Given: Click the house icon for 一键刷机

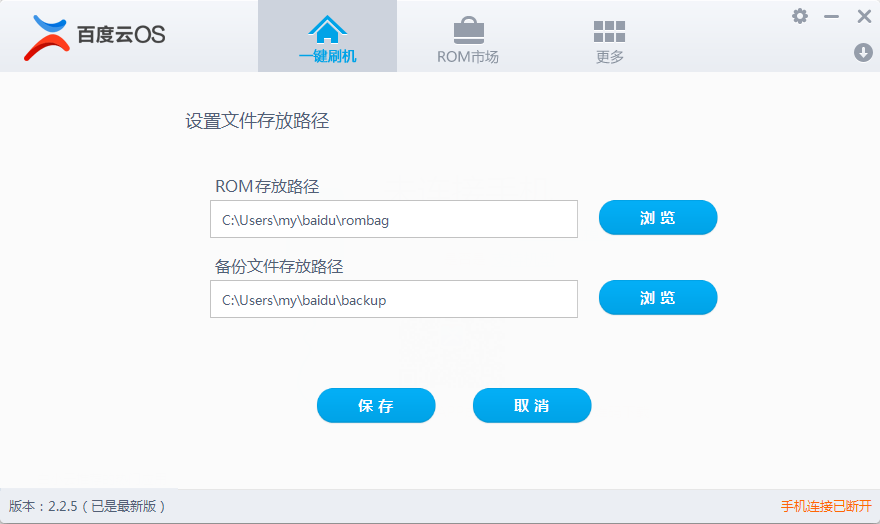Looking at the screenshot, I should (327, 27).
